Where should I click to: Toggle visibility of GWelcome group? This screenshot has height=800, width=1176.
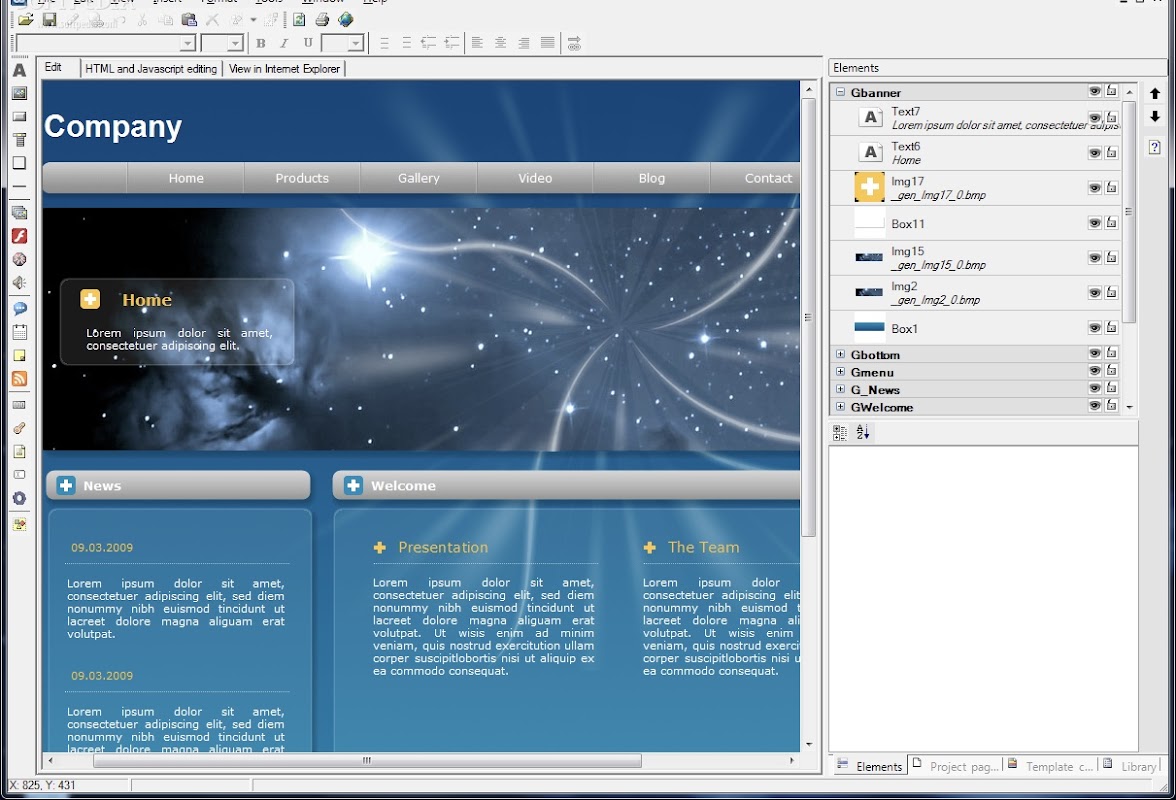tap(1095, 406)
